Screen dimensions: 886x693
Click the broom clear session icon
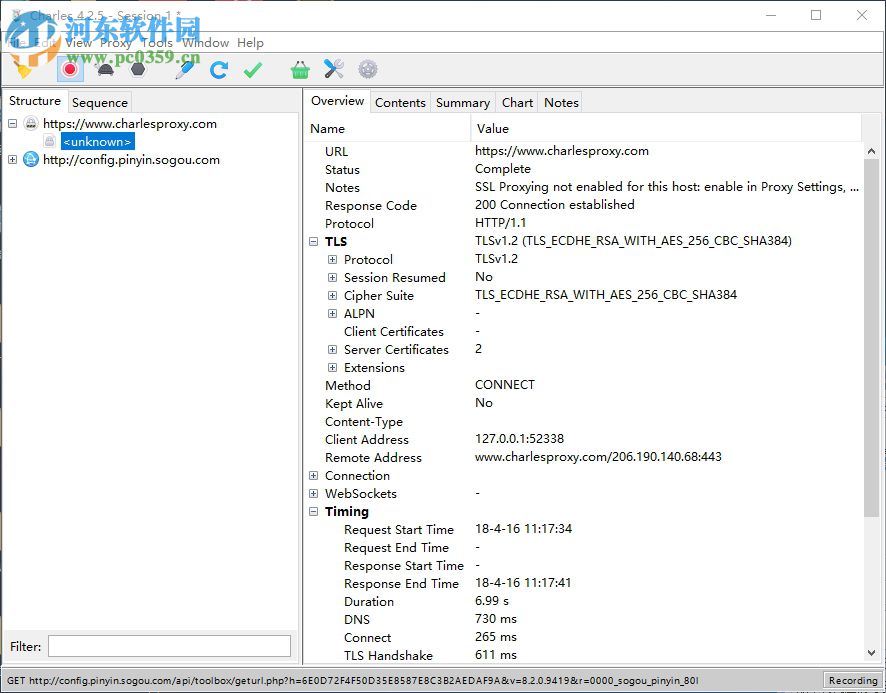click(24, 69)
